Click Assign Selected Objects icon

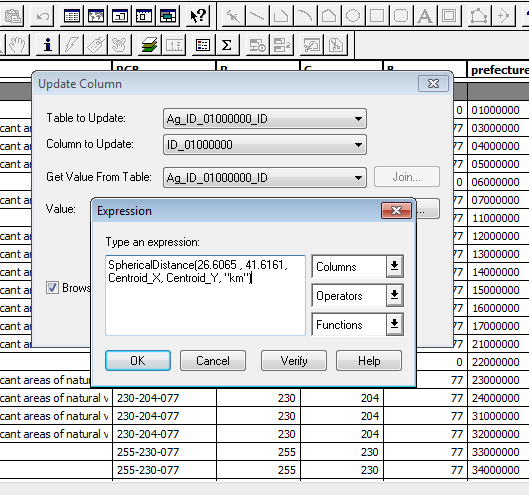coord(281,45)
